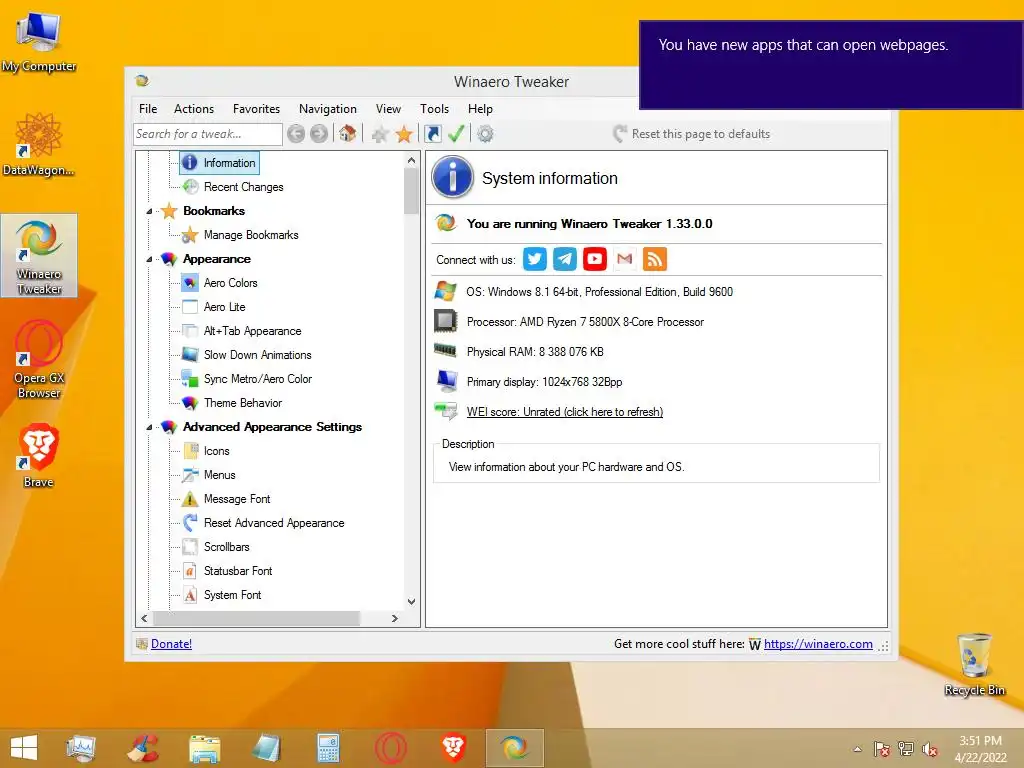Click tree scrollbar down arrow

(x=411, y=601)
